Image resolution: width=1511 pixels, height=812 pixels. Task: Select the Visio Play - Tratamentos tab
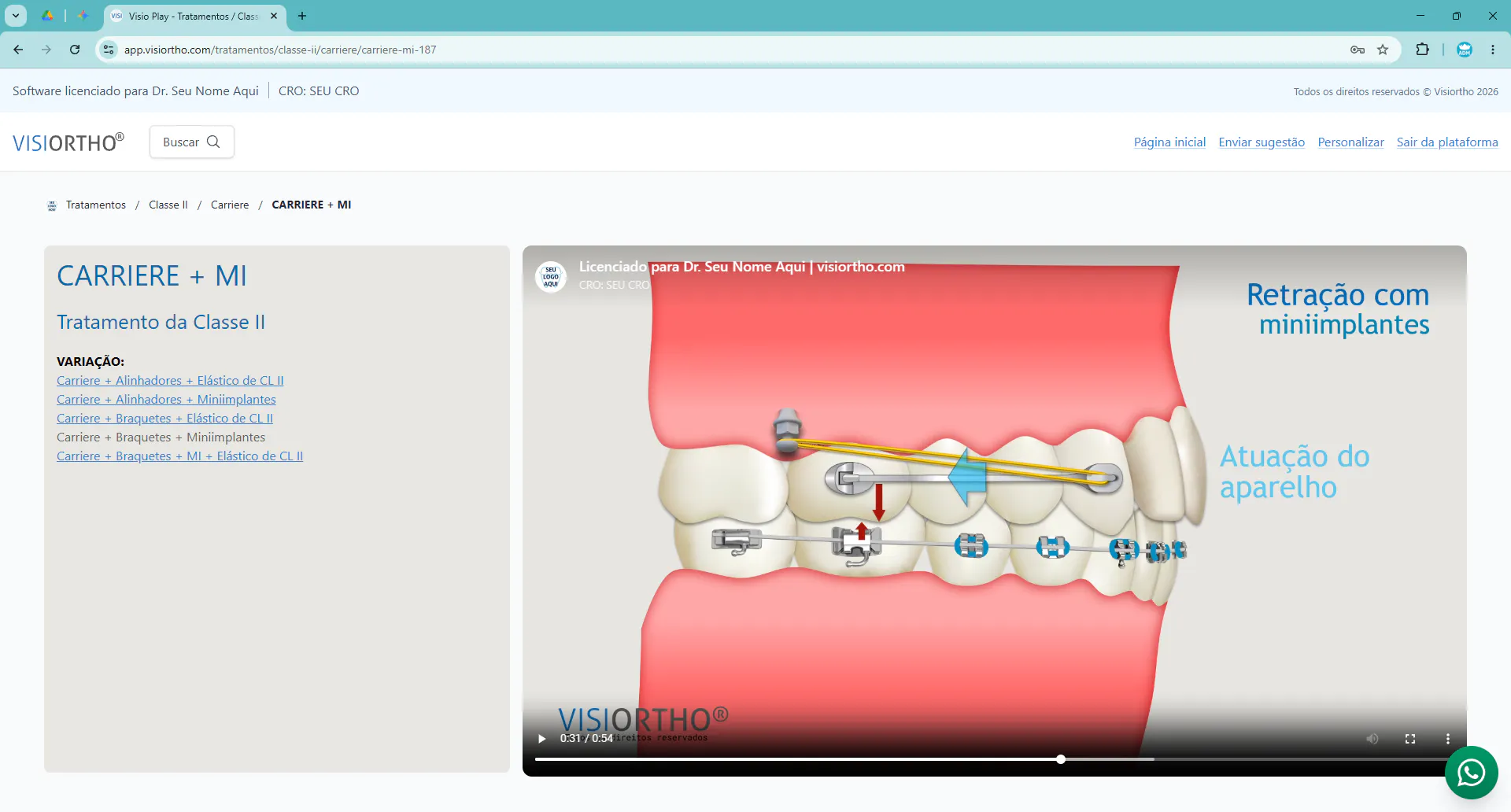click(194, 16)
